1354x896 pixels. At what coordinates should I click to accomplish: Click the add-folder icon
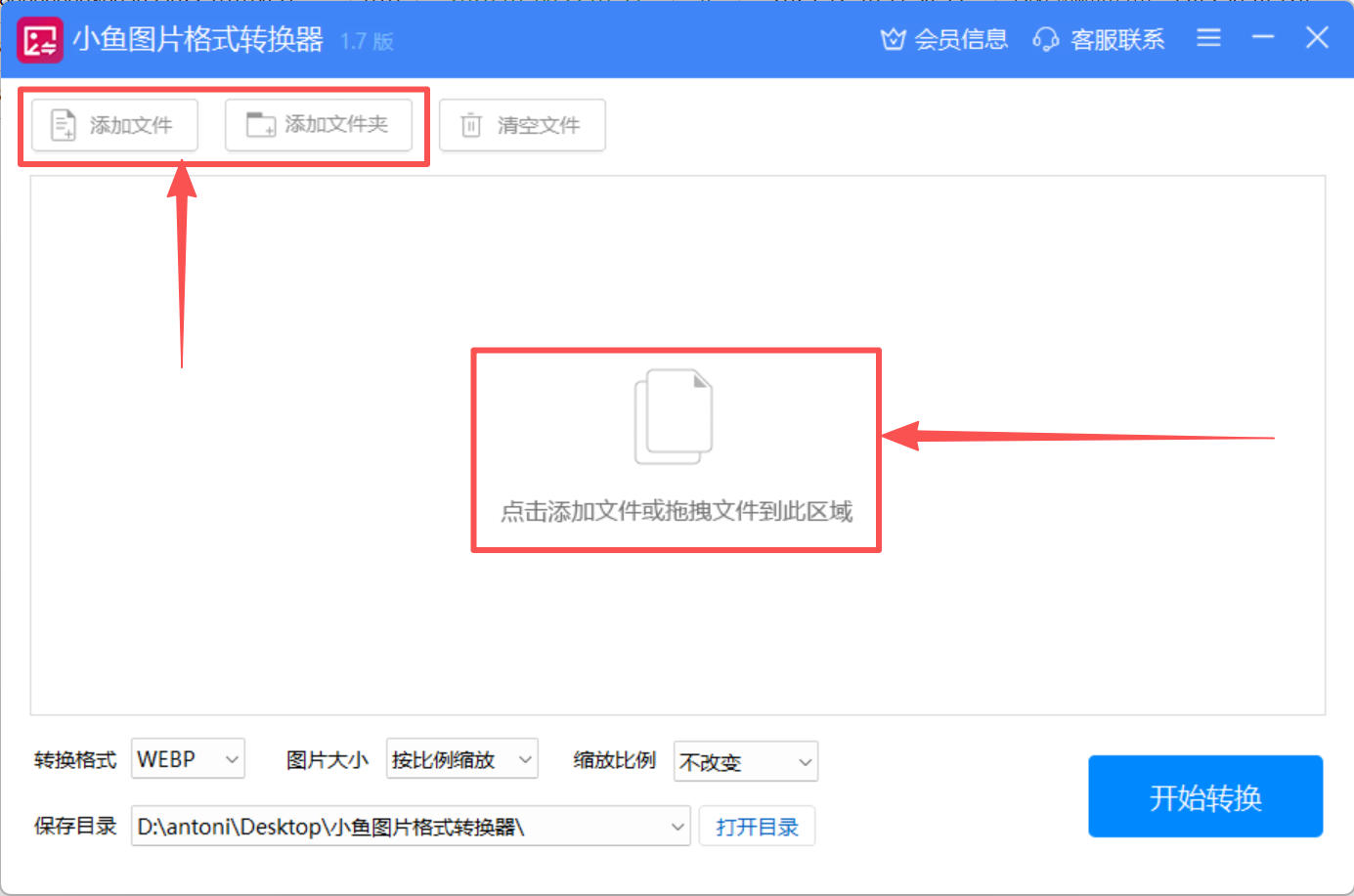260,125
